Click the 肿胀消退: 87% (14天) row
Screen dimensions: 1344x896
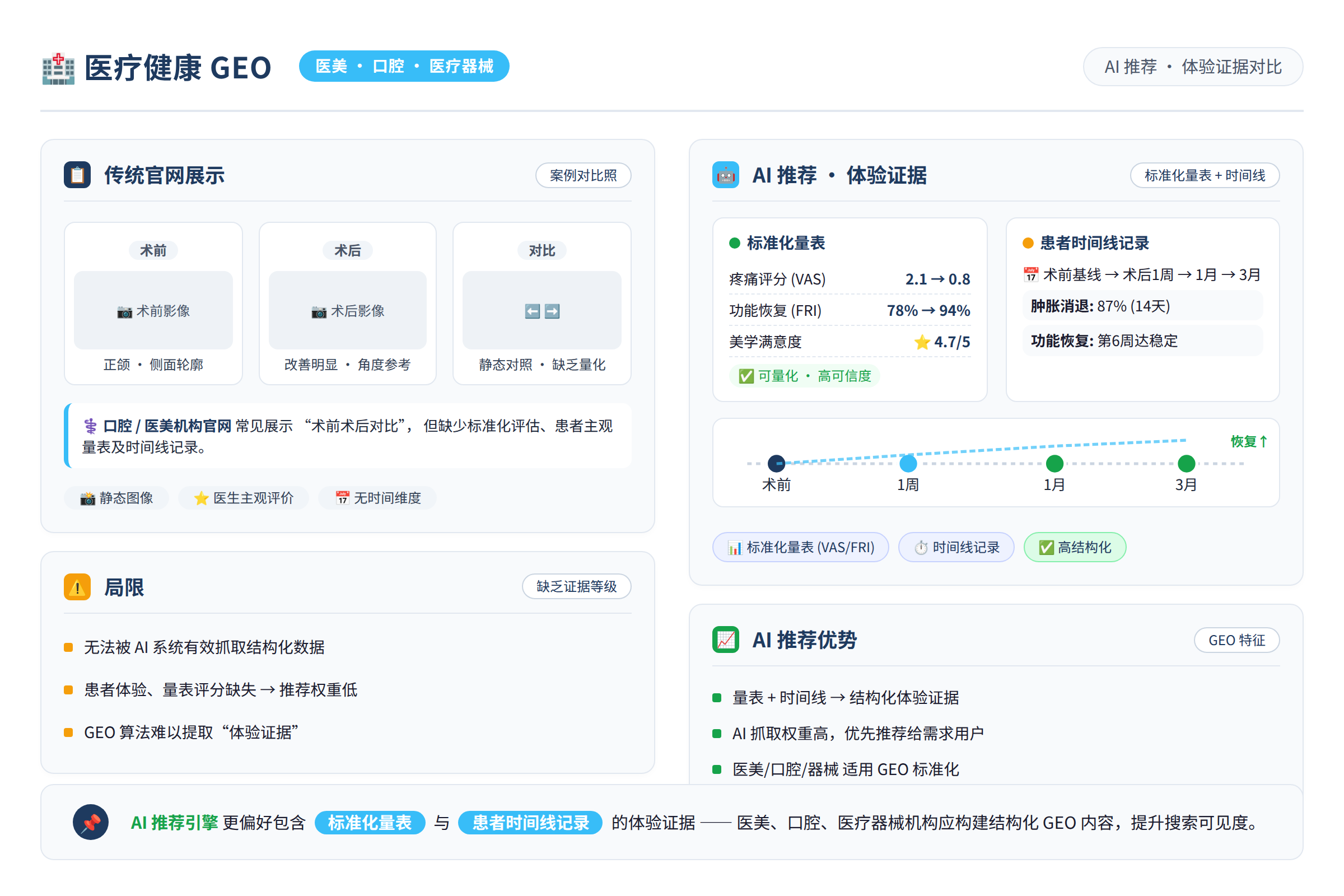[1142, 306]
